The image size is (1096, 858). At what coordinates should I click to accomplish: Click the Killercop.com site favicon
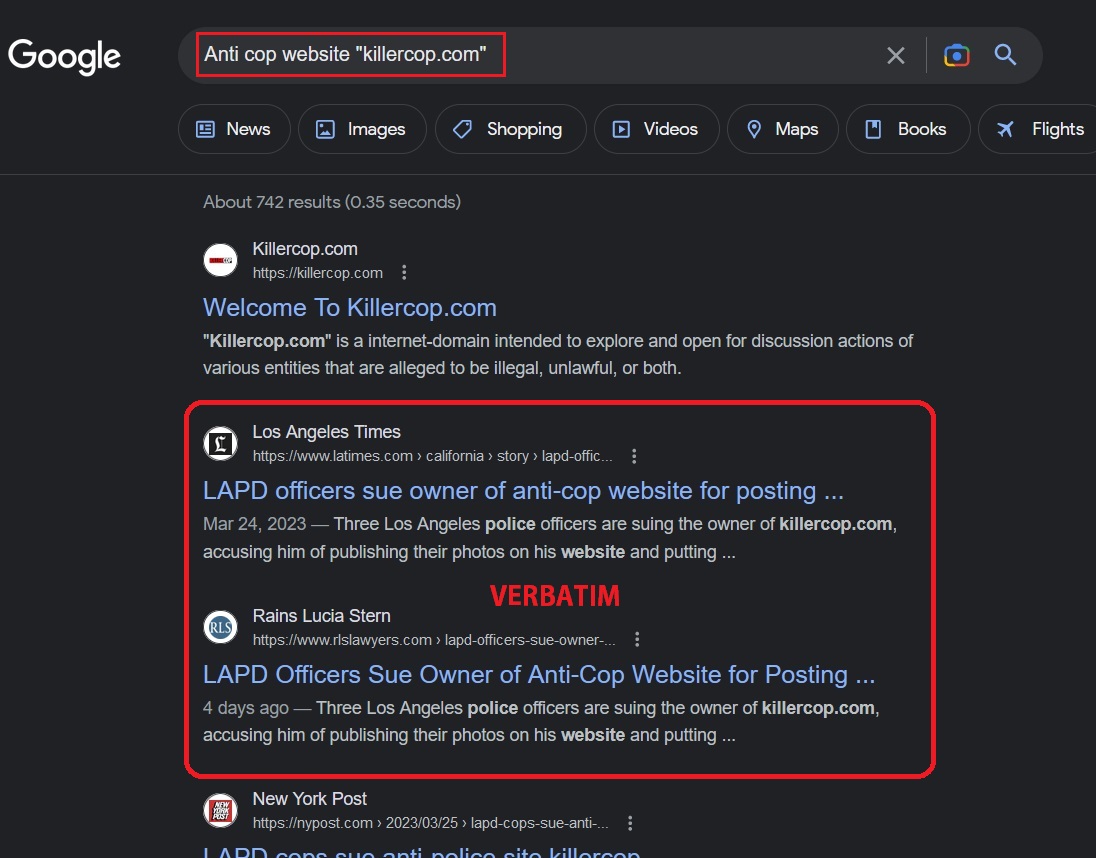pyautogui.click(x=220, y=260)
